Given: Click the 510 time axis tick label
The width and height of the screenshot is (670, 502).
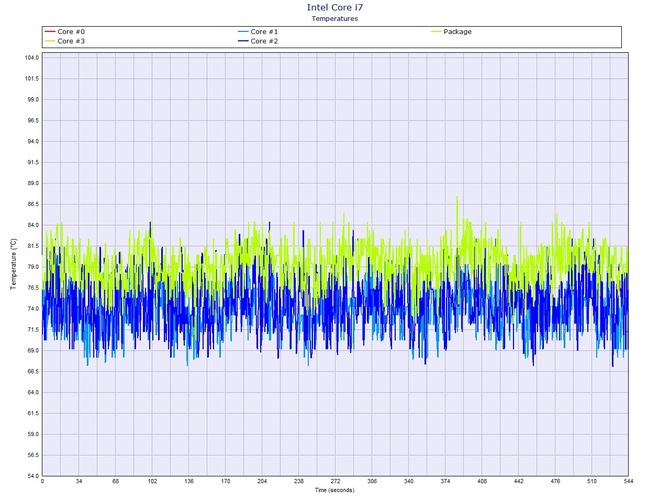Looking at the screenshot, I should click(592, 481).
